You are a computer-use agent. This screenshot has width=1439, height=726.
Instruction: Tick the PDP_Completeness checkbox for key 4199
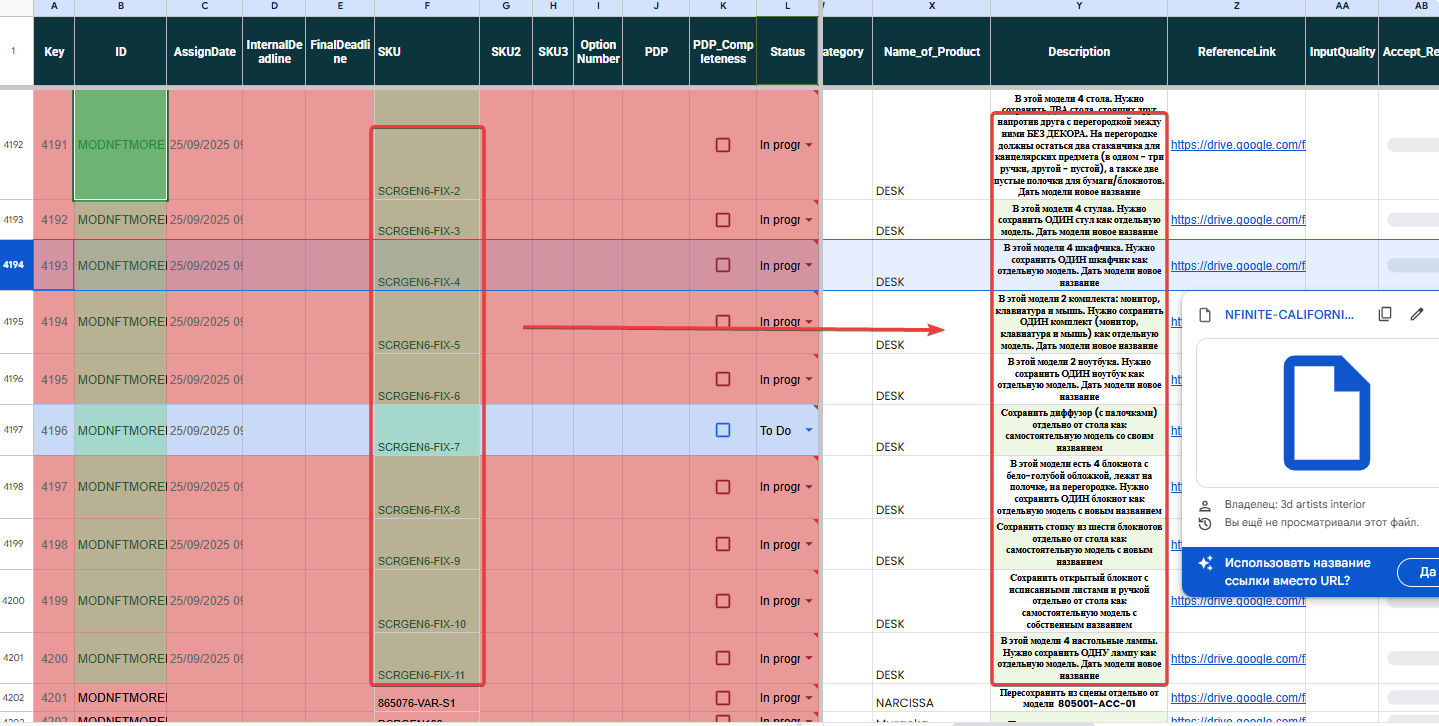pos(723,601)
